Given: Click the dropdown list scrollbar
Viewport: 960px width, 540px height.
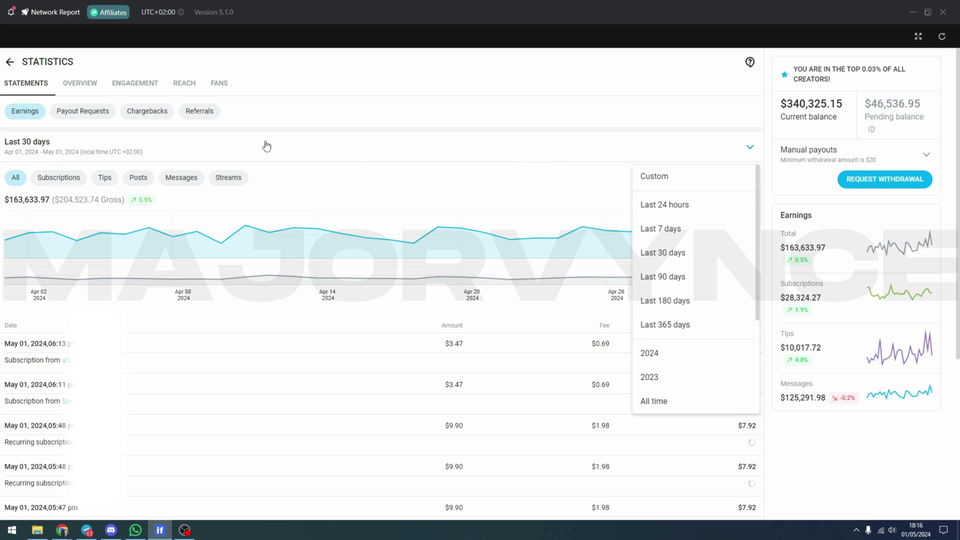Looking at the screenshot, I should coord(757,242).
